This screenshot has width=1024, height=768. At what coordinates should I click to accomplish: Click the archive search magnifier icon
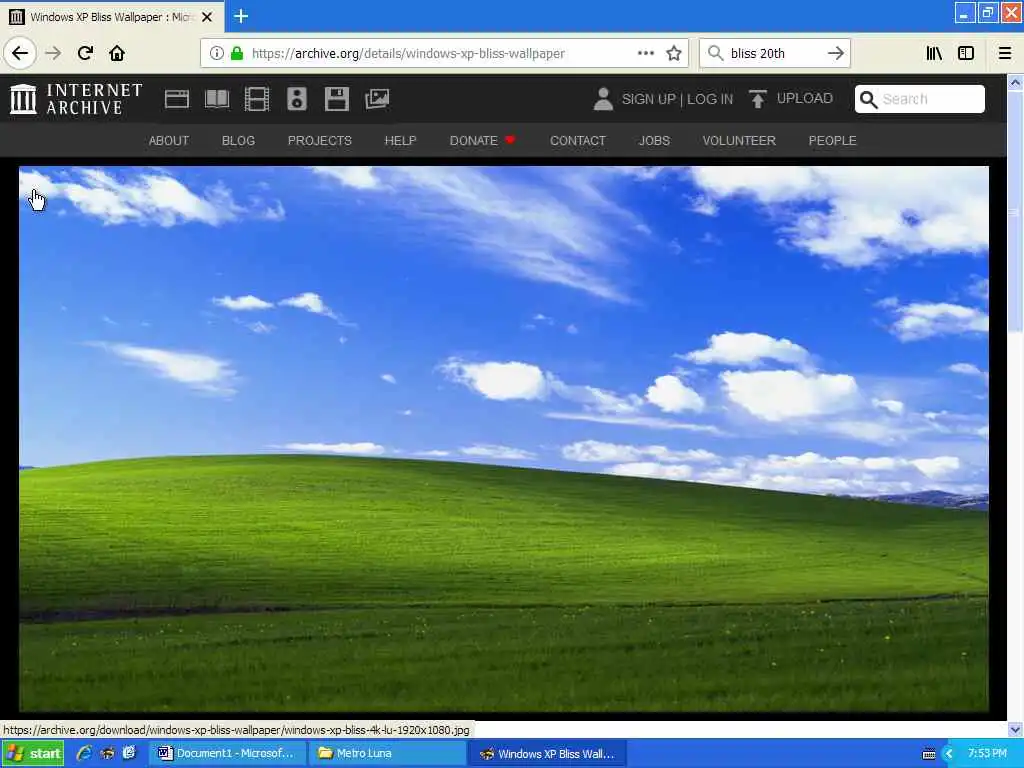(x=868, y=99)
